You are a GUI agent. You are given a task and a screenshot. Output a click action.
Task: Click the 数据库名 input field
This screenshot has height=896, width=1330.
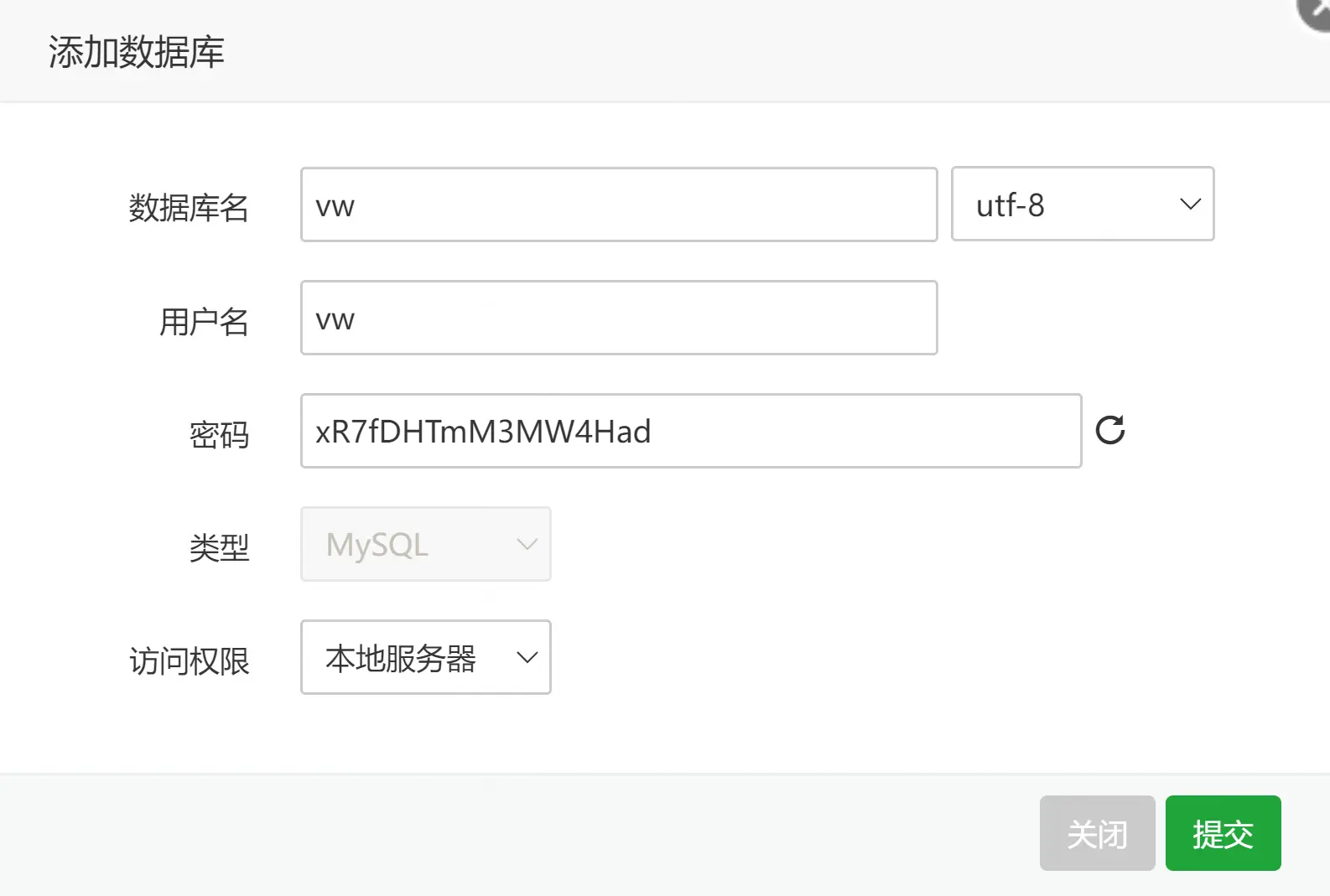pos(619,205)
